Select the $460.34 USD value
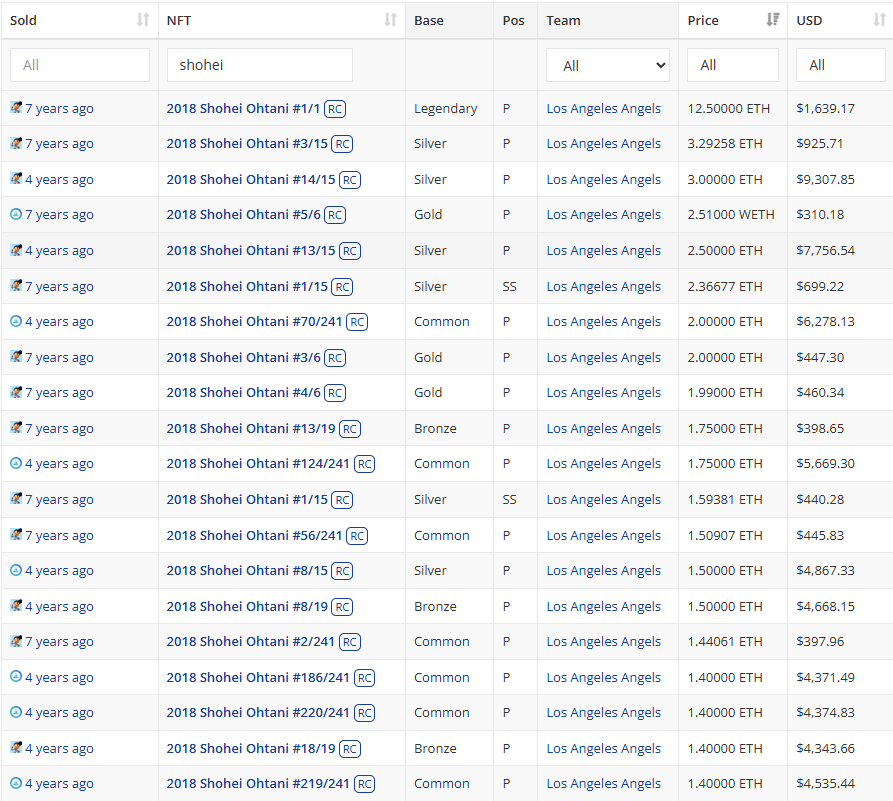This screenshot has height=801, width=893. [820, 392]
